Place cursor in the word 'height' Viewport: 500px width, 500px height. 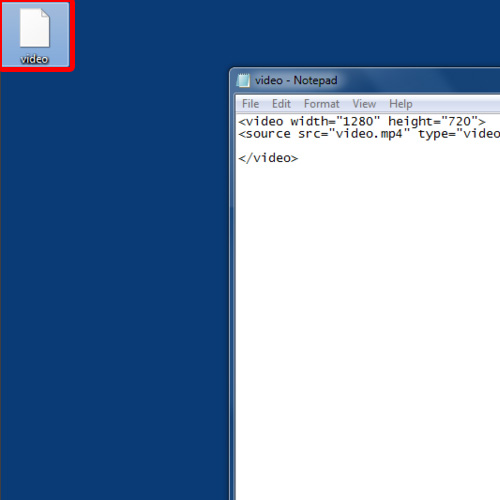(410, 122)
